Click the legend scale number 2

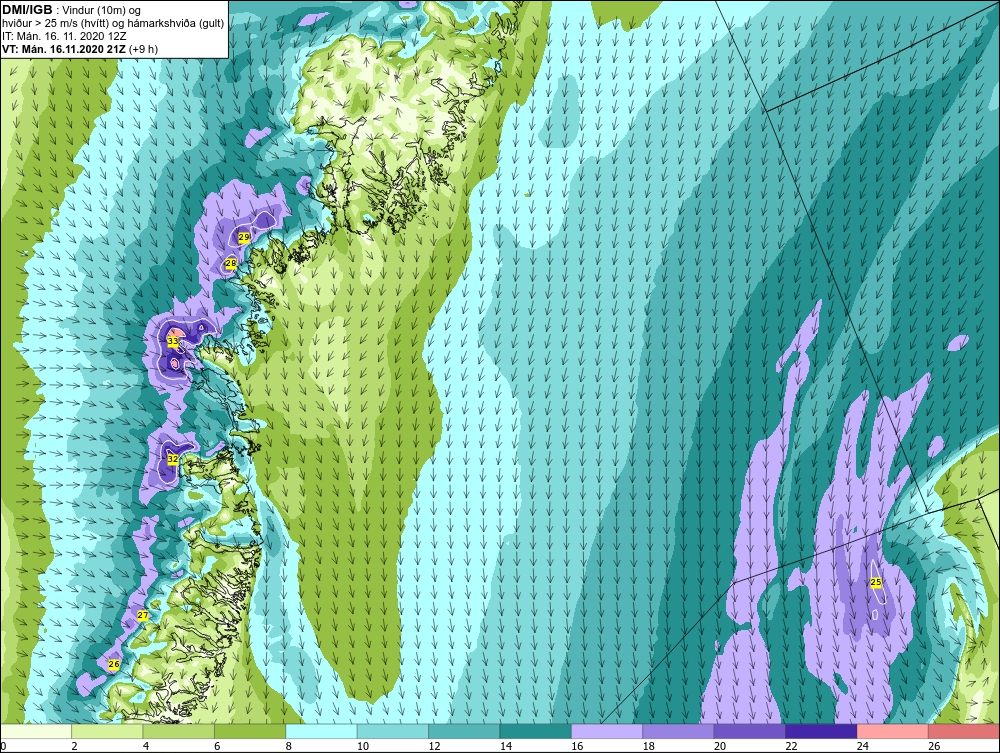click(75, 746)
